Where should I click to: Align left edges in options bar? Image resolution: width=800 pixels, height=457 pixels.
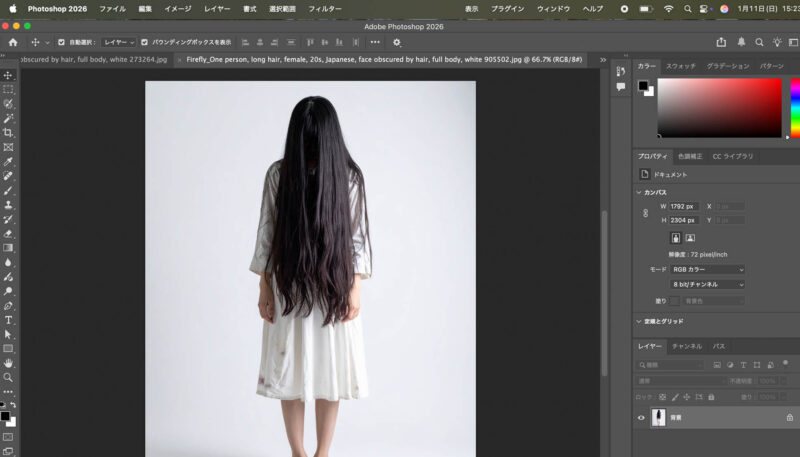245,42
